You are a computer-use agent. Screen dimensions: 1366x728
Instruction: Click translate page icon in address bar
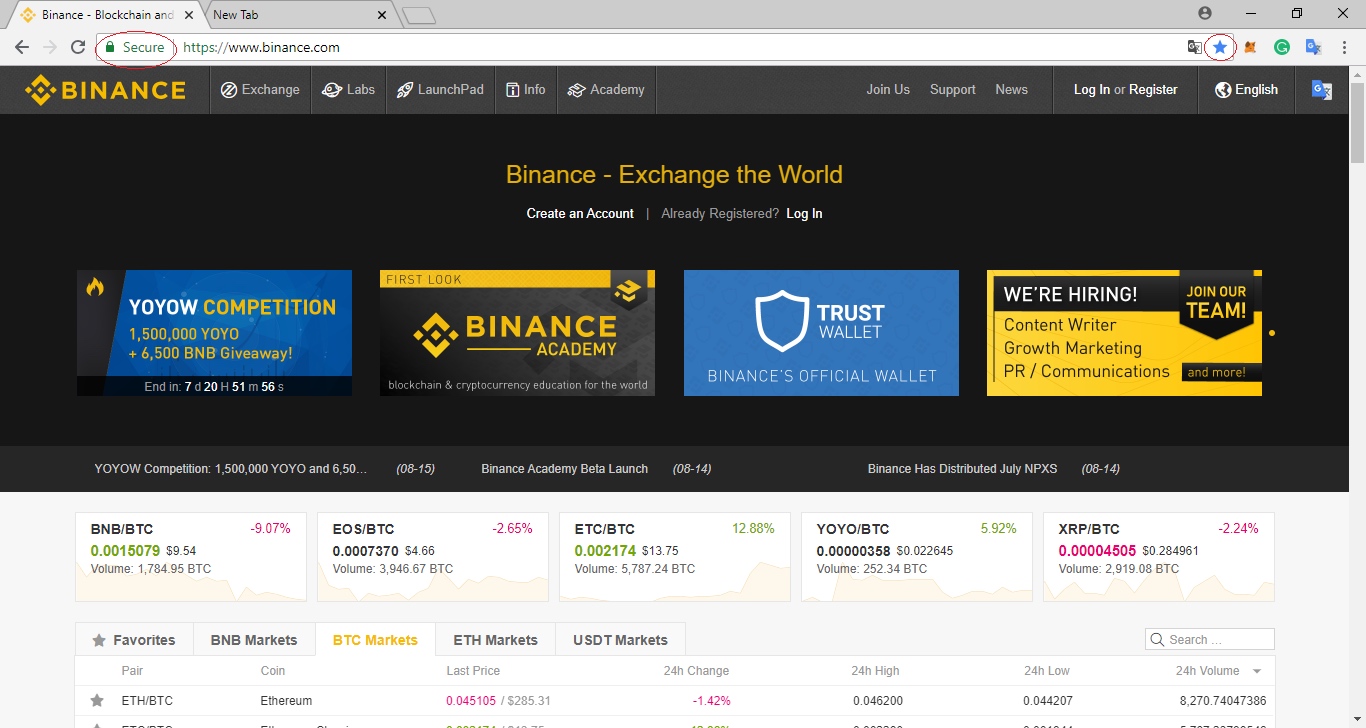tap(1194, 47)
